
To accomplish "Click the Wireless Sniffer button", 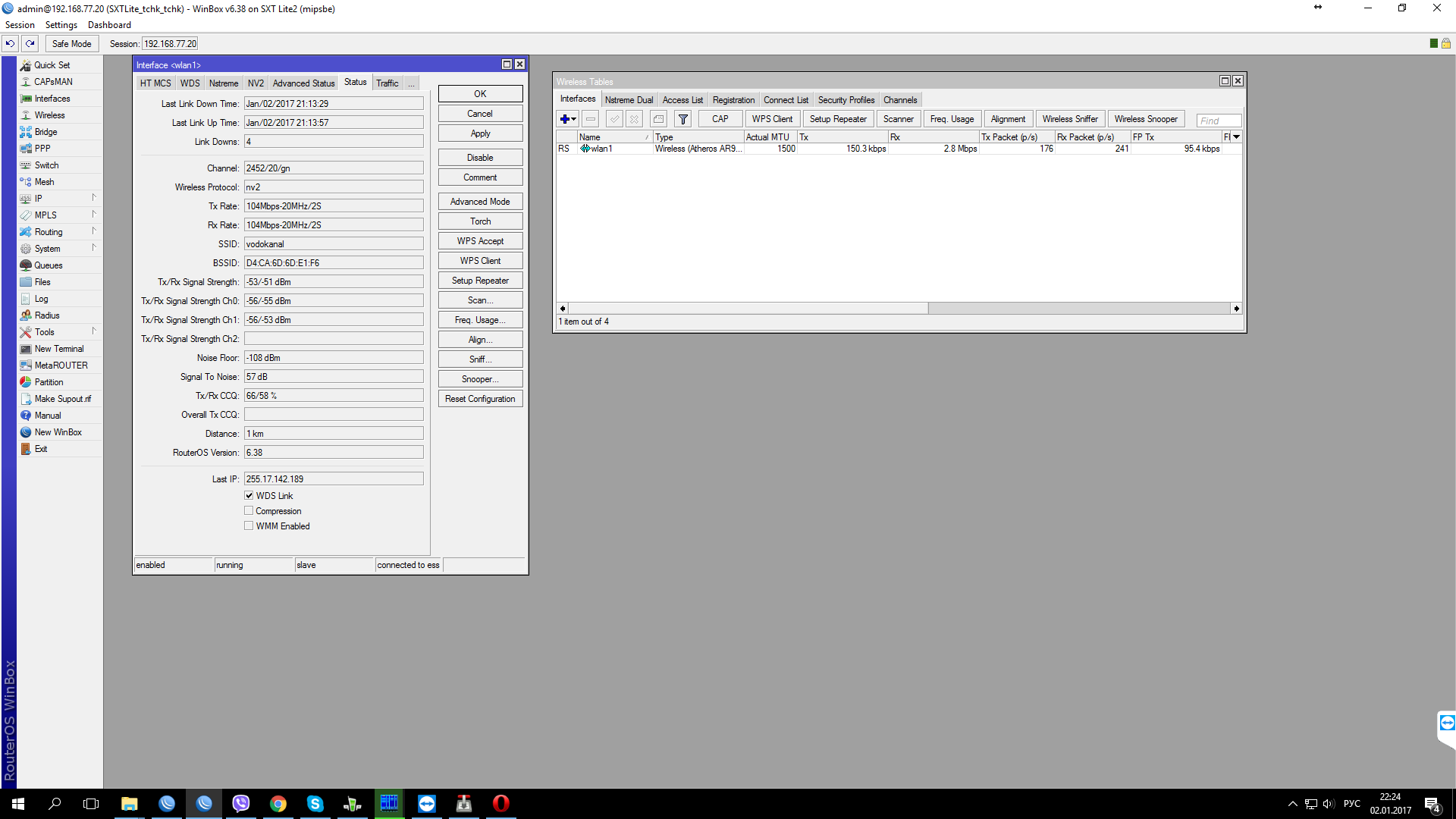I will (x=1069, y=119).
